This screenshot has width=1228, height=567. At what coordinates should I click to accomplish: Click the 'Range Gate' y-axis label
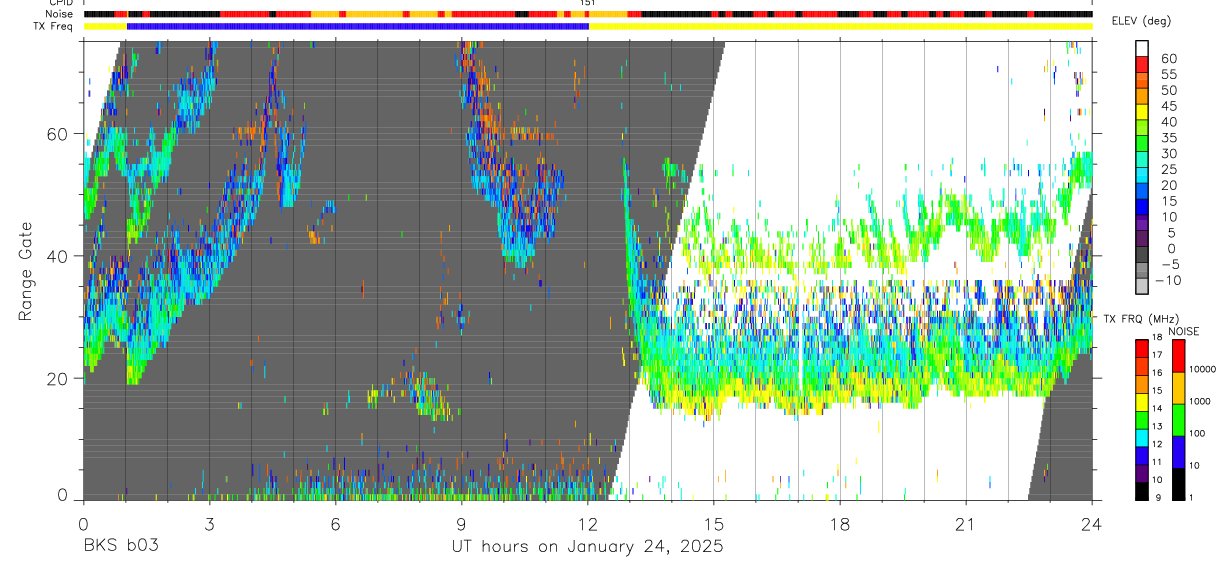pos(26,272)
